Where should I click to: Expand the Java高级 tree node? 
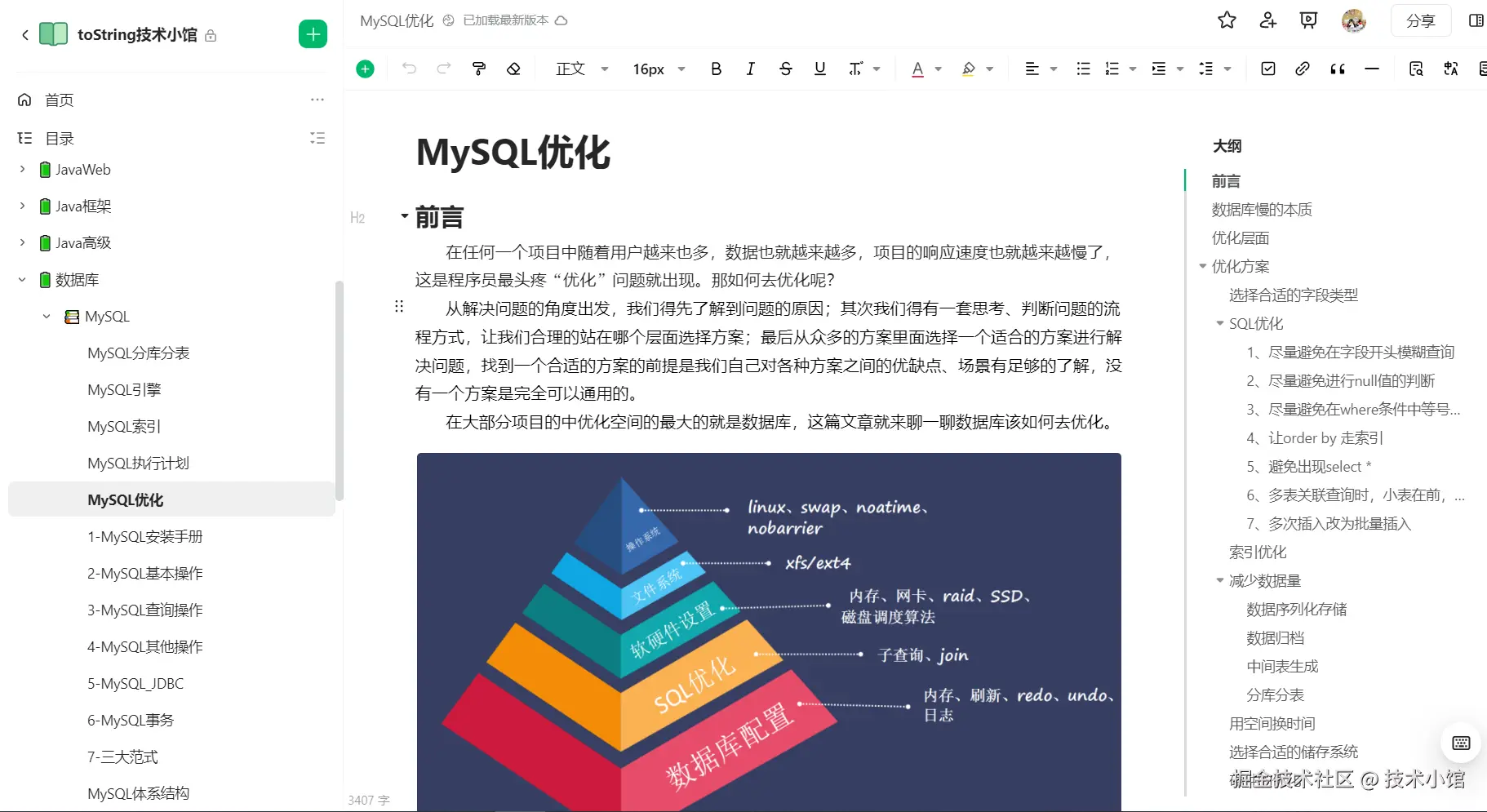tap(22, 242)
